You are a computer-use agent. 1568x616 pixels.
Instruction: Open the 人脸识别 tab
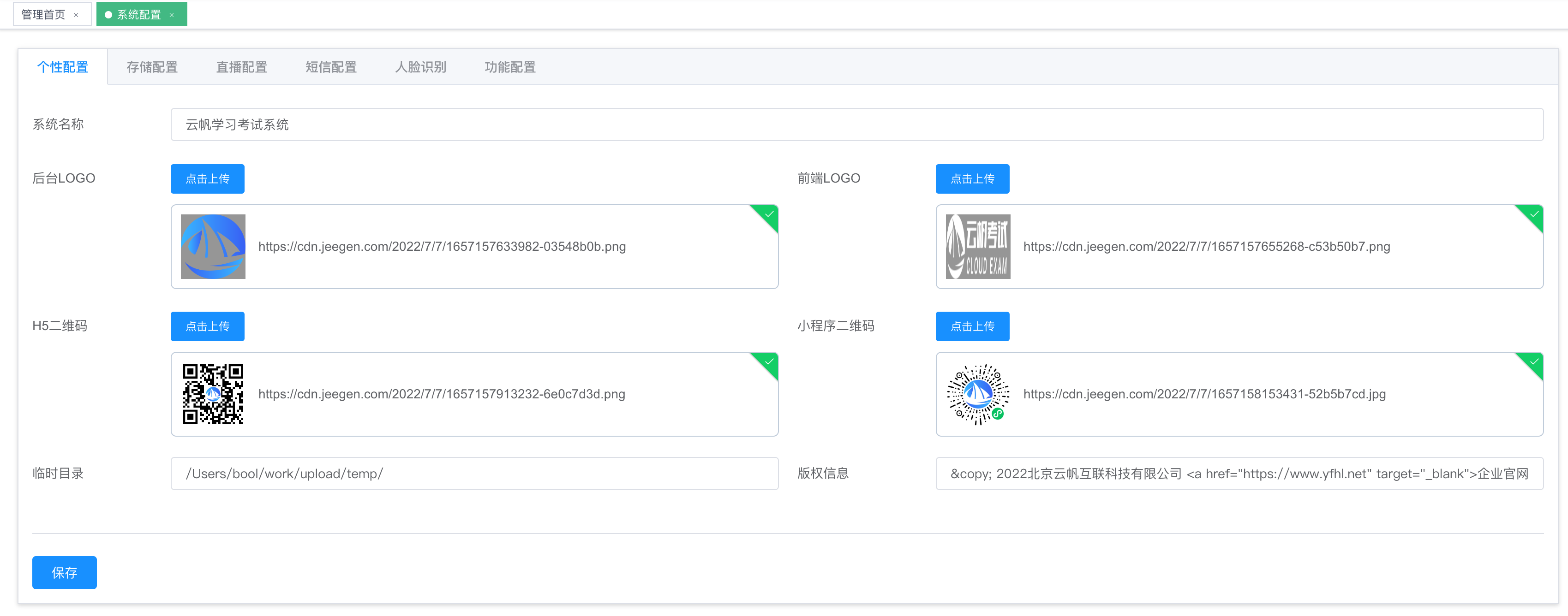tap(420, 67)
